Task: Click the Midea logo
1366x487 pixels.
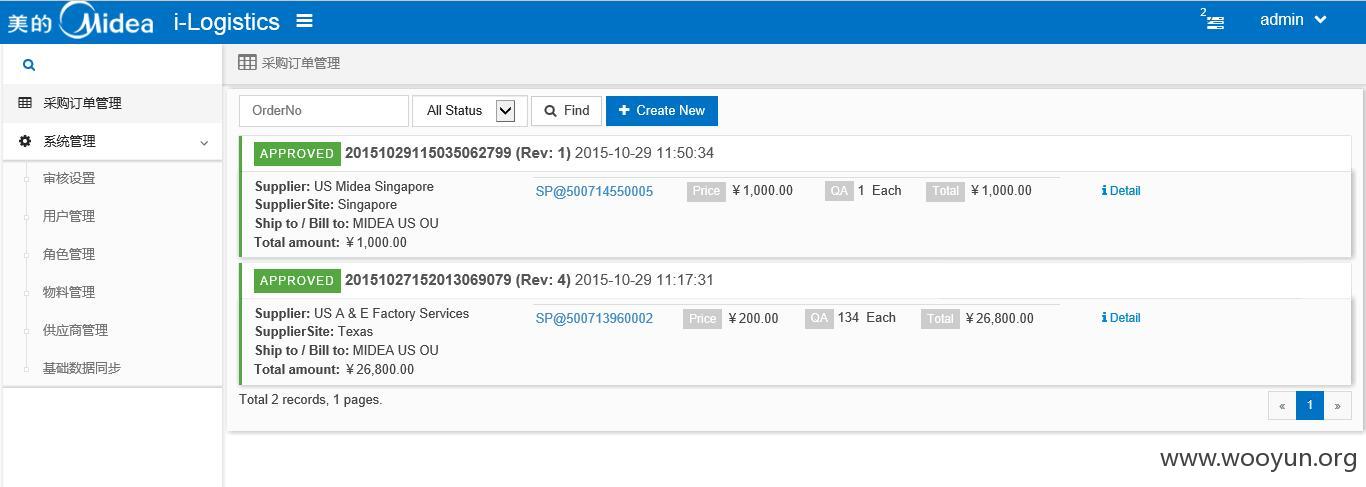Action: coord(81,20)
